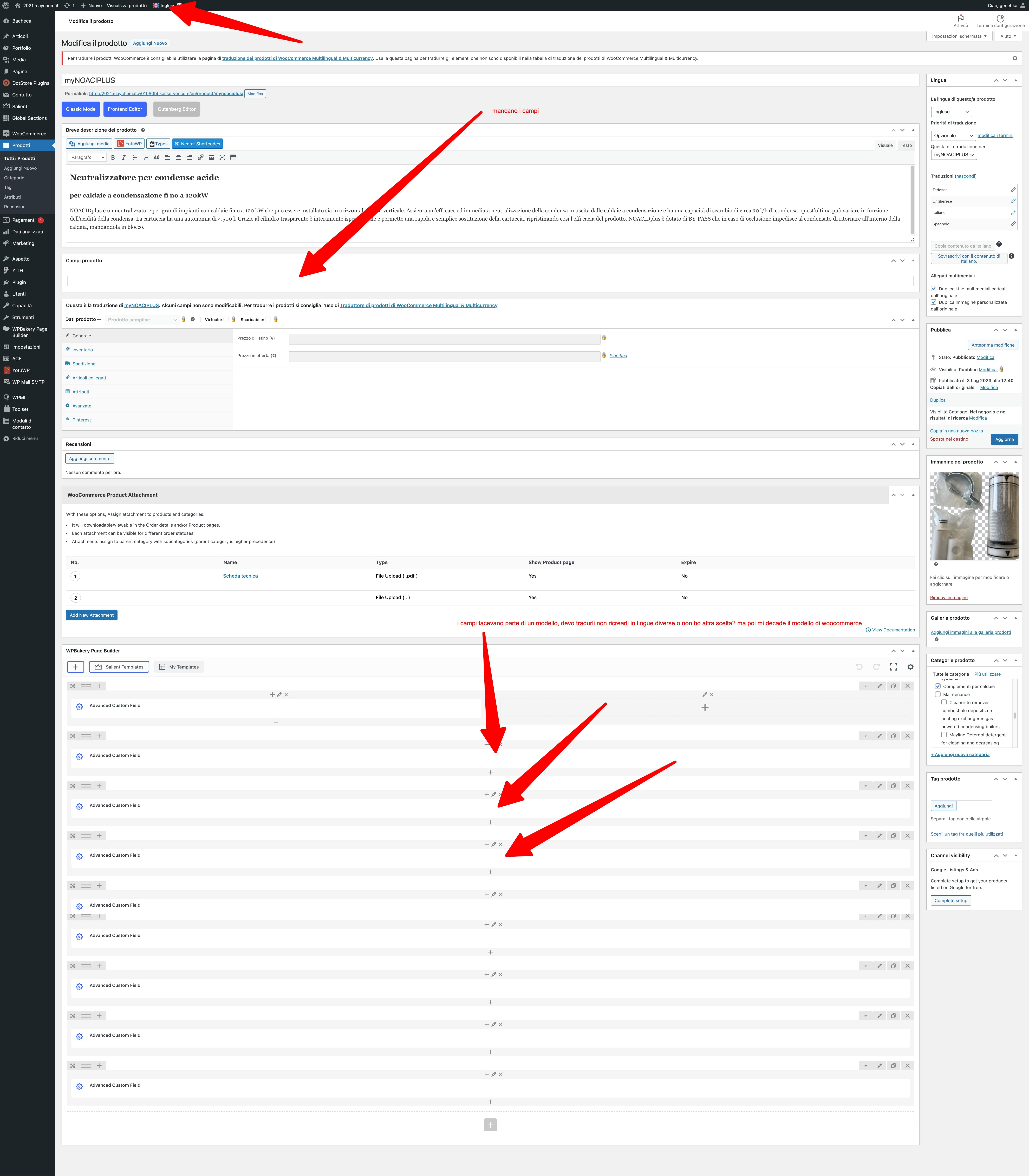Screen dimensions: 1029x1176
Task: Switch editor to Visuale tab
Action: pos(885,145)
